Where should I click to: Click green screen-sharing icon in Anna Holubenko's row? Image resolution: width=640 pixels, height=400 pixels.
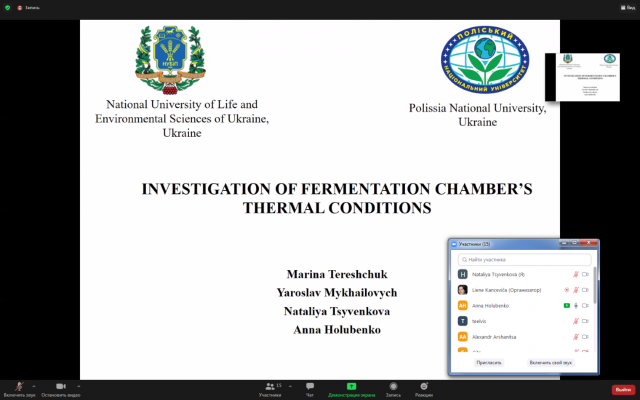(x=567, y=305)
